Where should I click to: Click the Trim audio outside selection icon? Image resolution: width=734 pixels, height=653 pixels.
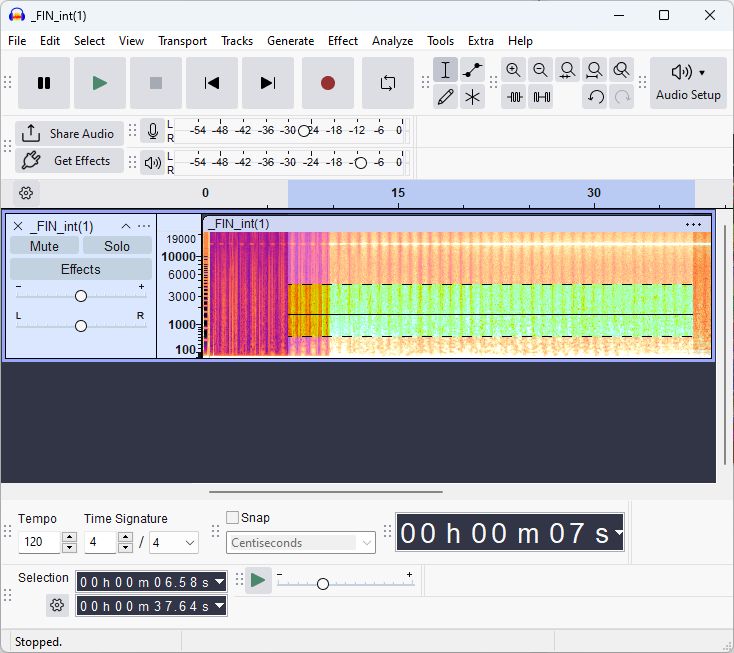click(514, 97)
